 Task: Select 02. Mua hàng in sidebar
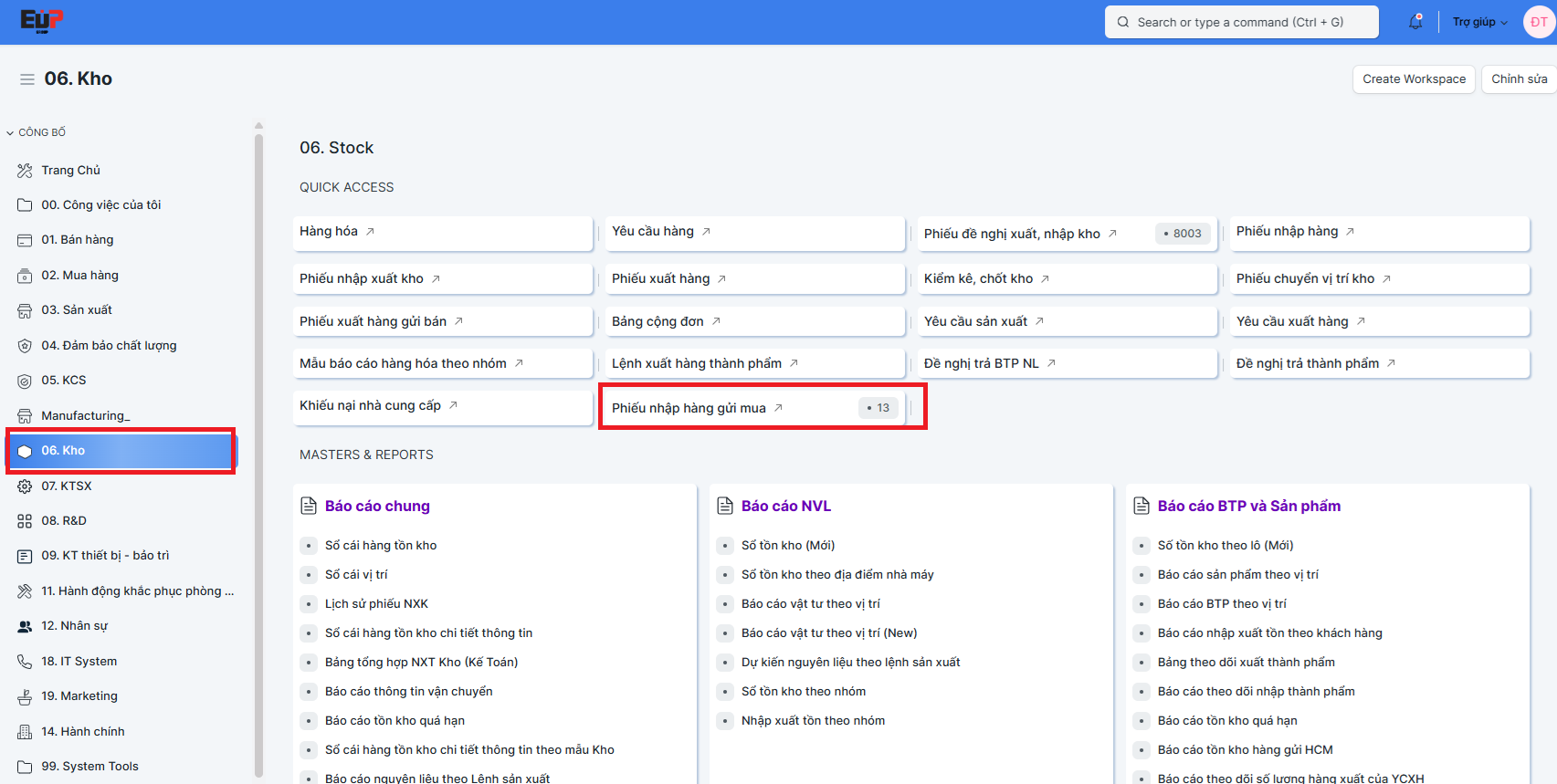[79, 275]
